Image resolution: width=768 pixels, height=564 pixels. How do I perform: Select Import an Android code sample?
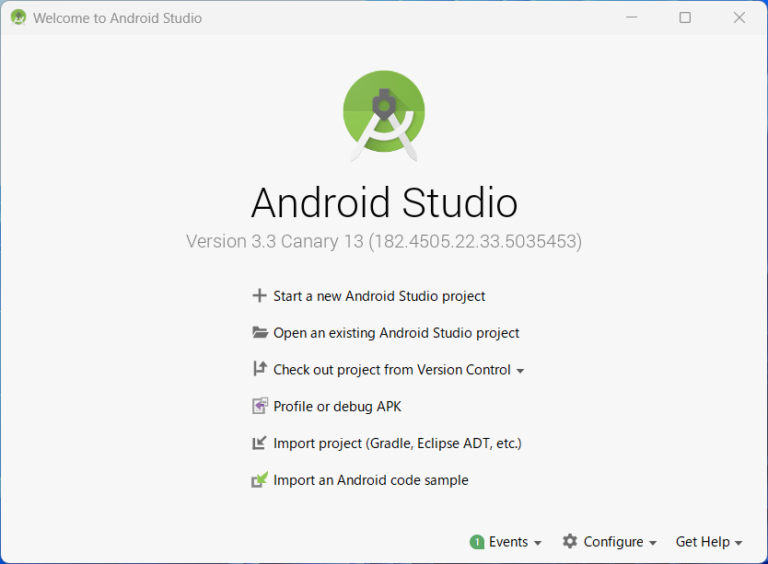tap(370, 480)
